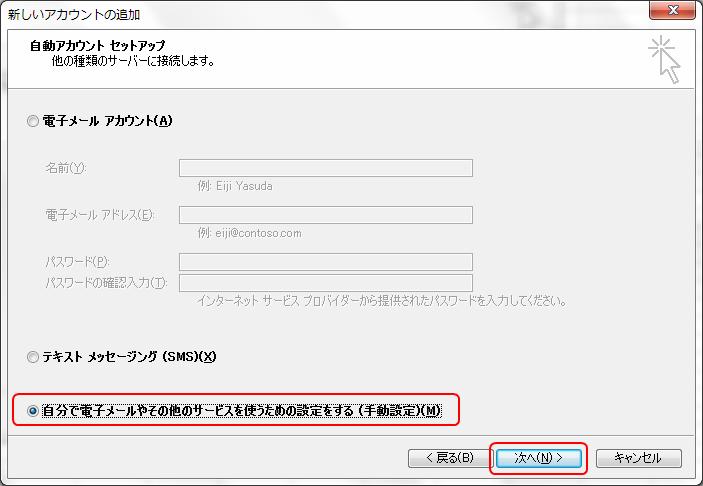Click the 次へ(N) button
The width and height of the screenshot is (703, 486).
click(x=538, y=458)
